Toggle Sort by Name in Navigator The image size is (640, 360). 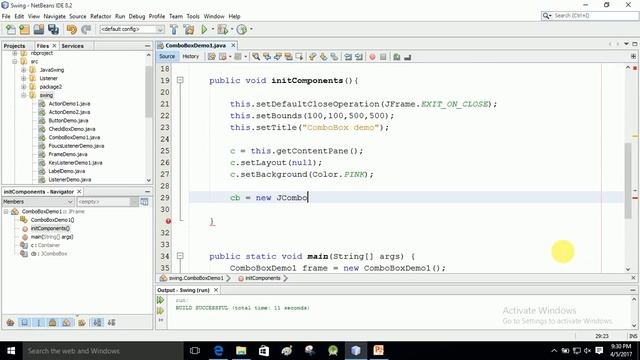[x=97, y=322]
